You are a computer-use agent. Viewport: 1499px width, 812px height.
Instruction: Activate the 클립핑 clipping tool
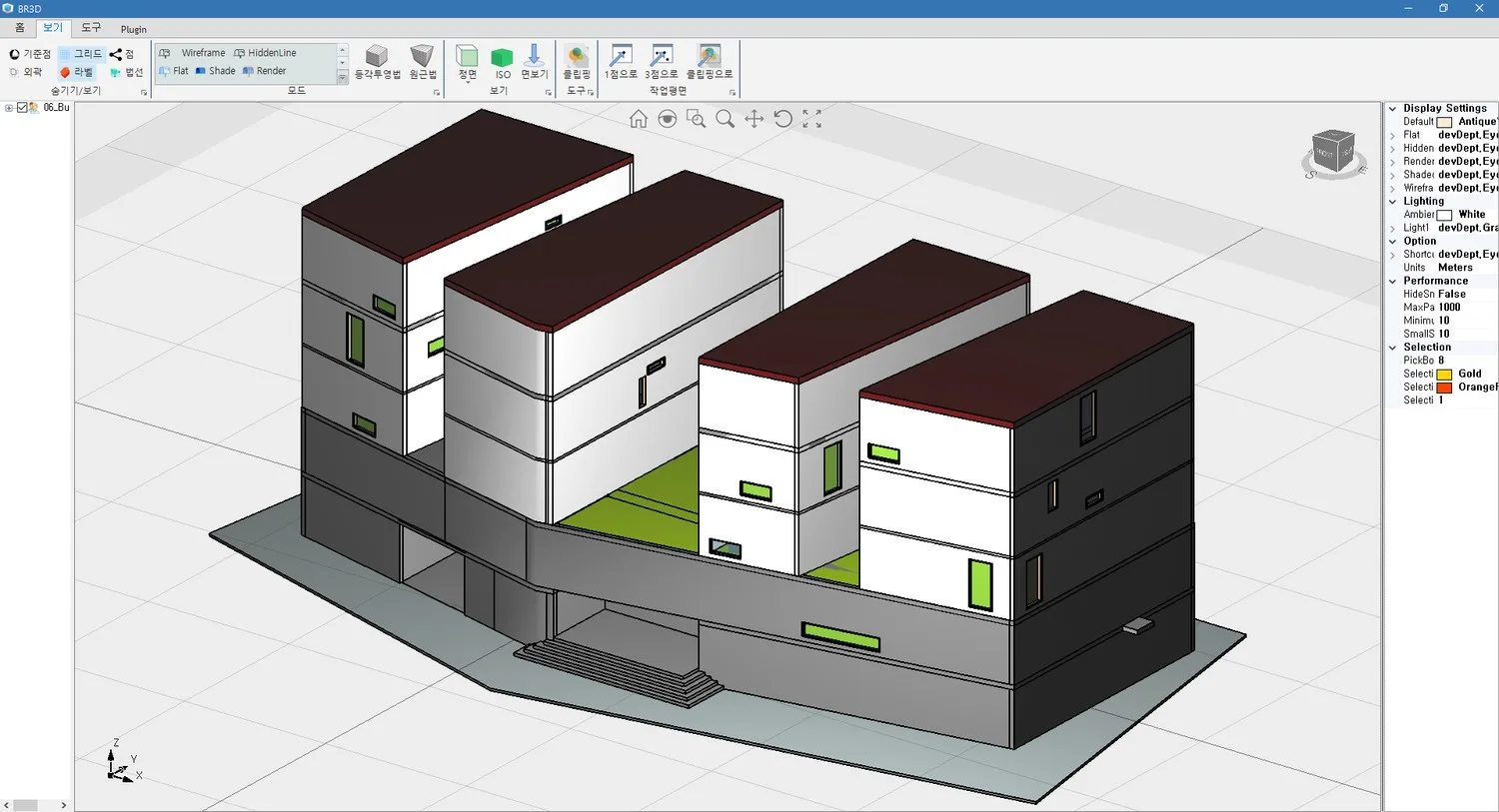(577, 62)
